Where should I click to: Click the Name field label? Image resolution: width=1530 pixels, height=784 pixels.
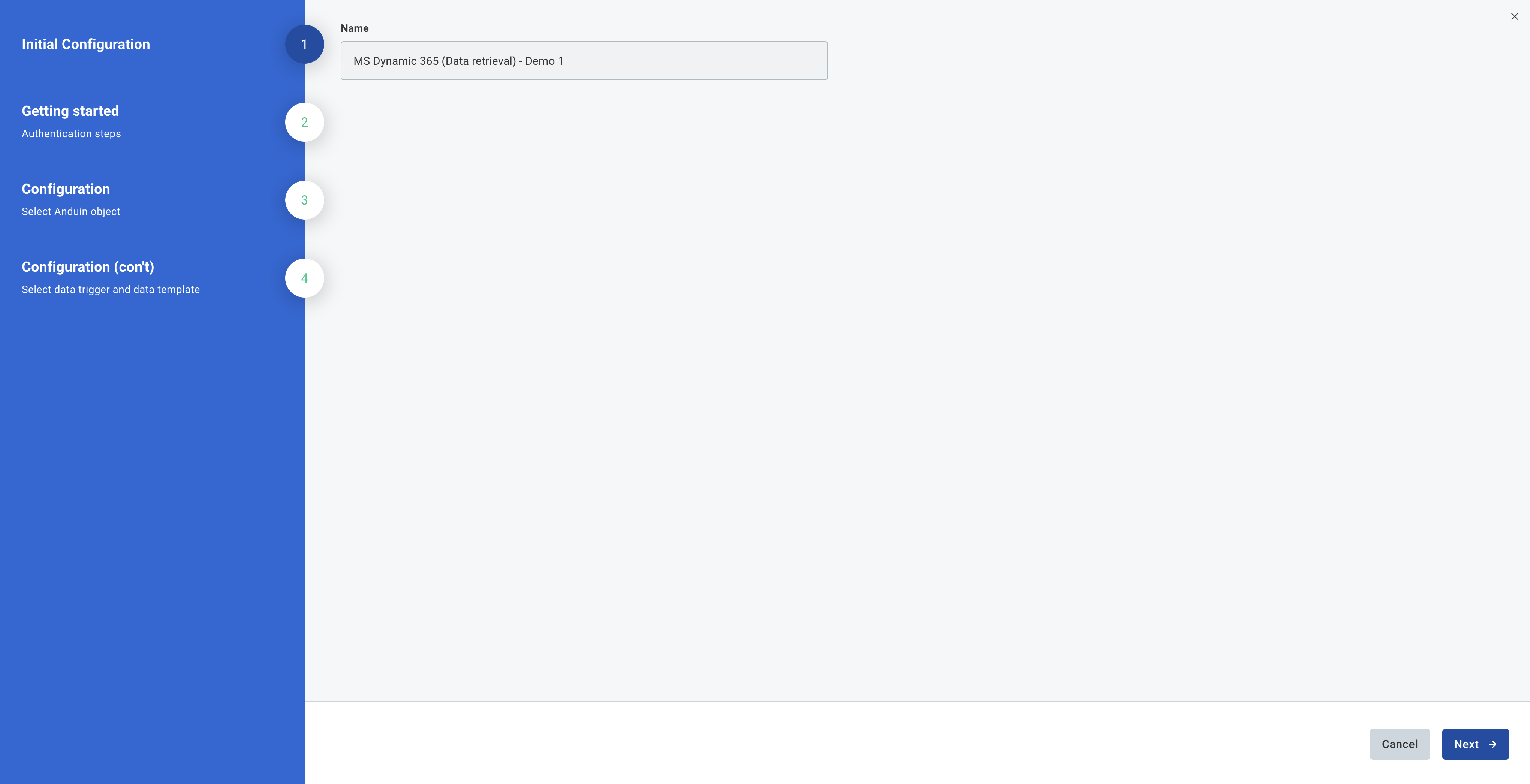355,28
